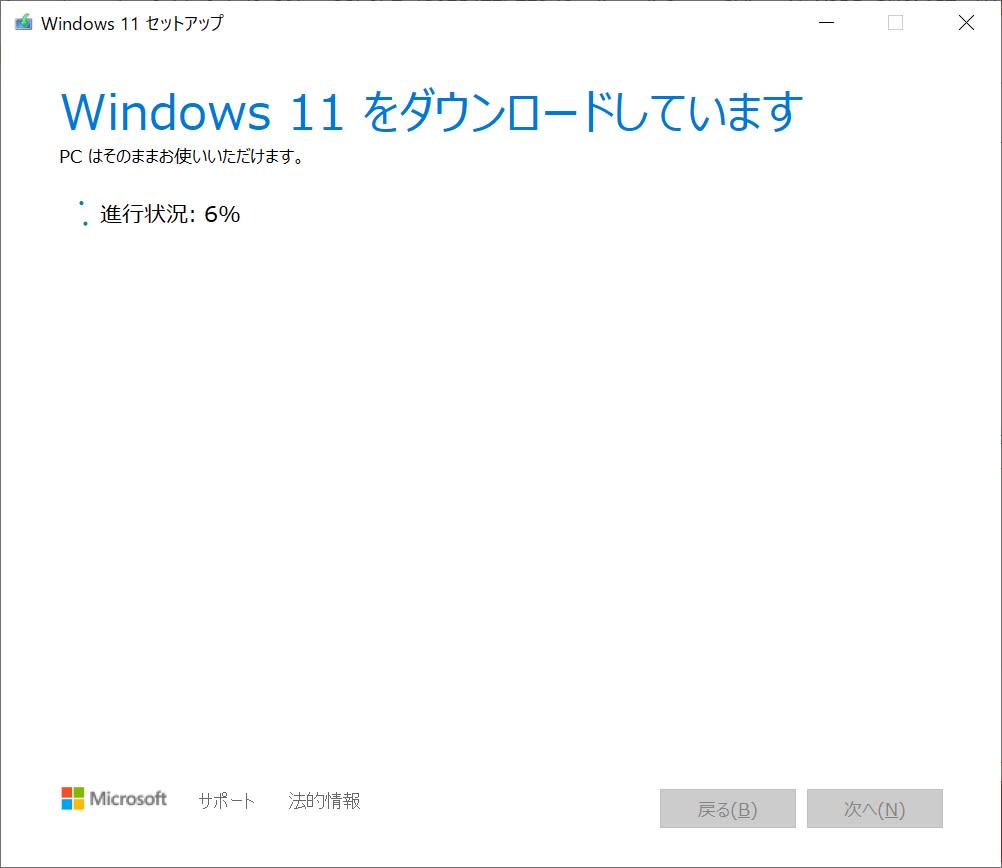
Task: Minimize the Windows 11 setup window
Action: (x=827, y=23)
